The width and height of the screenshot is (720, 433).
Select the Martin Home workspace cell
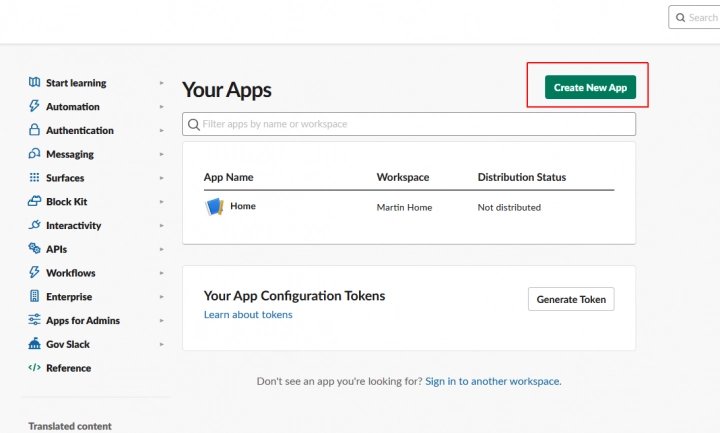point(404,207)
